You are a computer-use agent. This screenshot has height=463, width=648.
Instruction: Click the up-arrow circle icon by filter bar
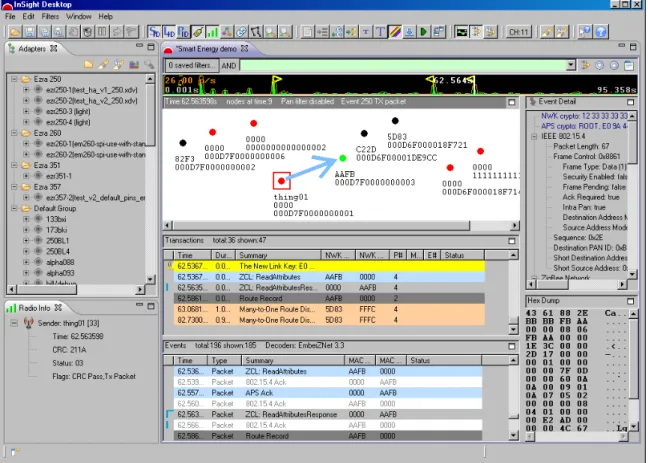click(x=614, y=65)
